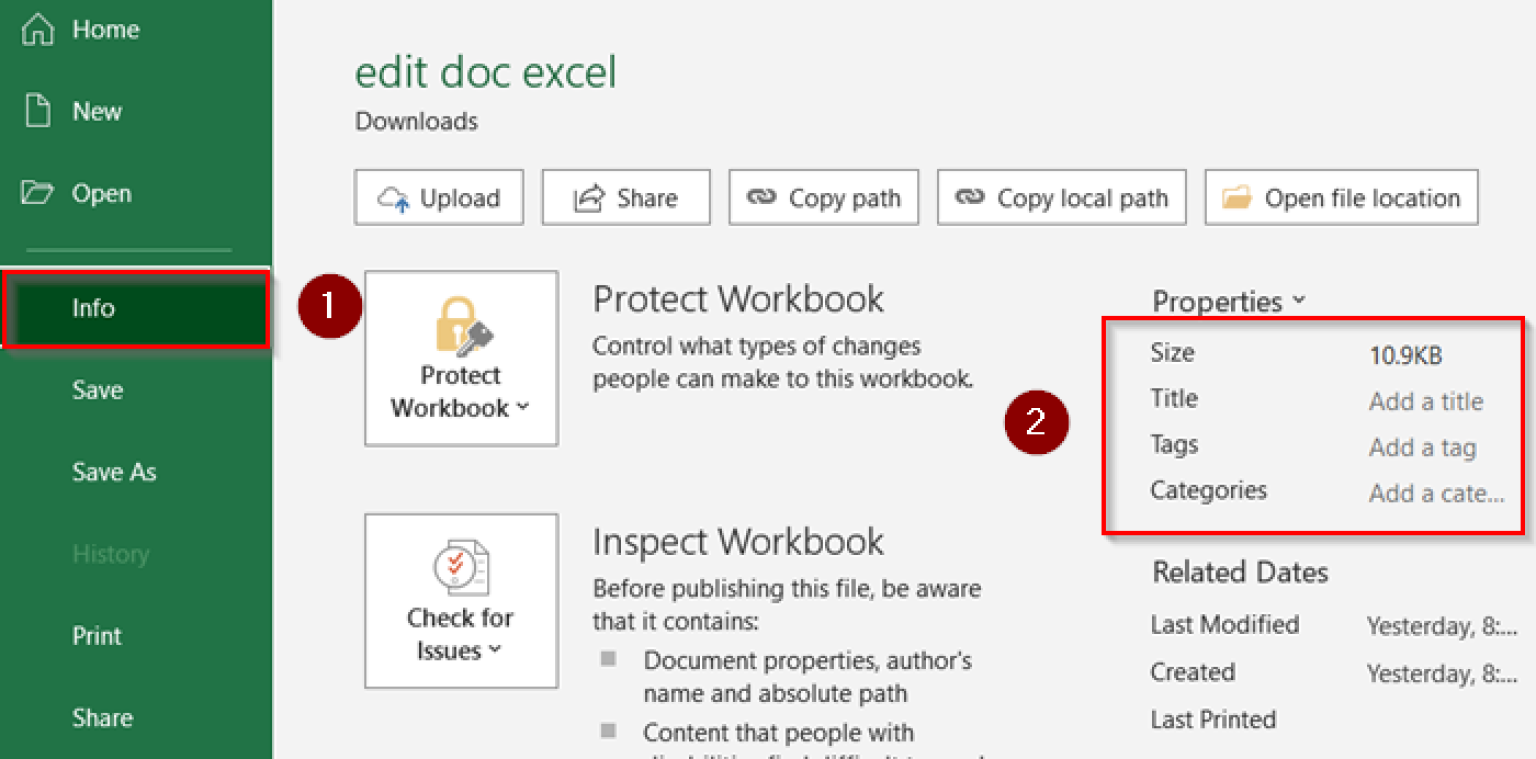Click the Add a tag field

[x=1422, y=448]
